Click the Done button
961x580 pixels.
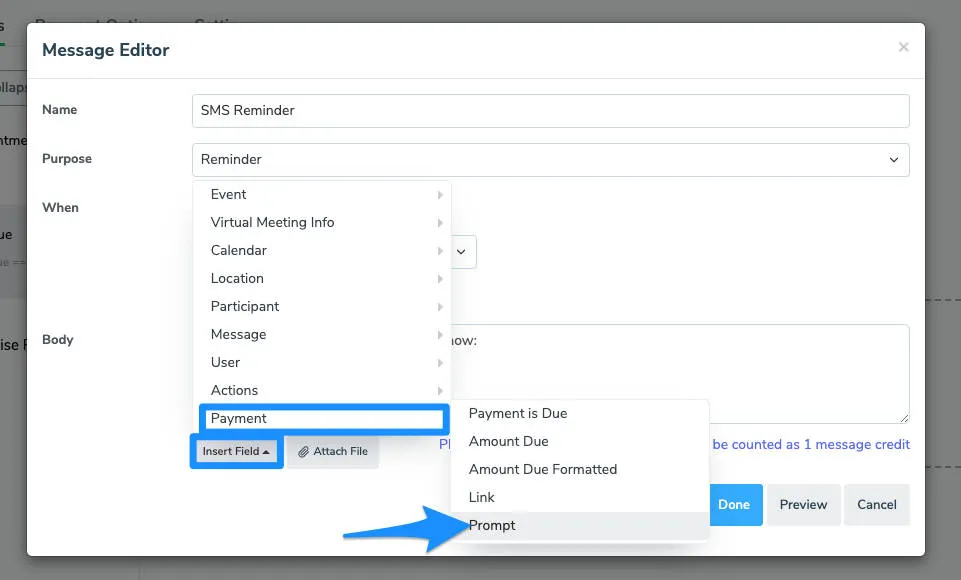click(735, 505)
